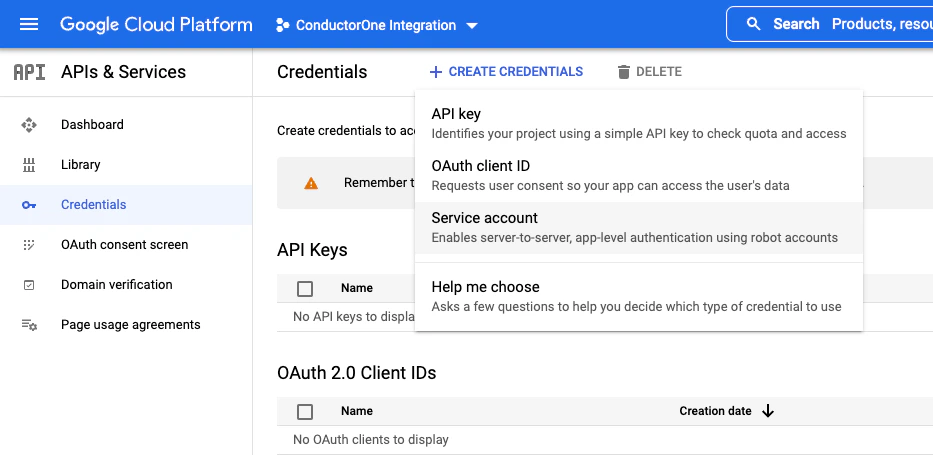Go to Dashboard in sidebar
933x455 pixels.
pos(92,125)
